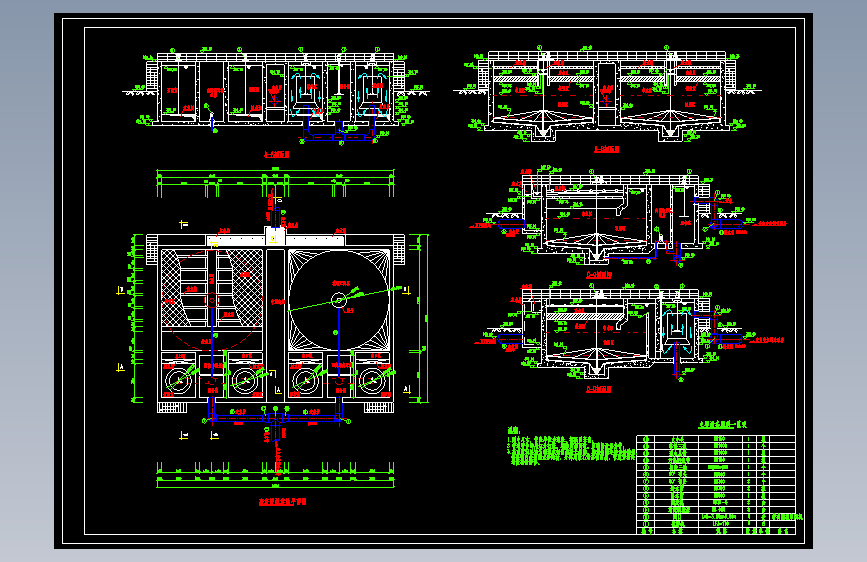Viewport: 867px width, 562px height.
Task: Select the lower-right section view with cyan arrows
Action: (628, 332)
